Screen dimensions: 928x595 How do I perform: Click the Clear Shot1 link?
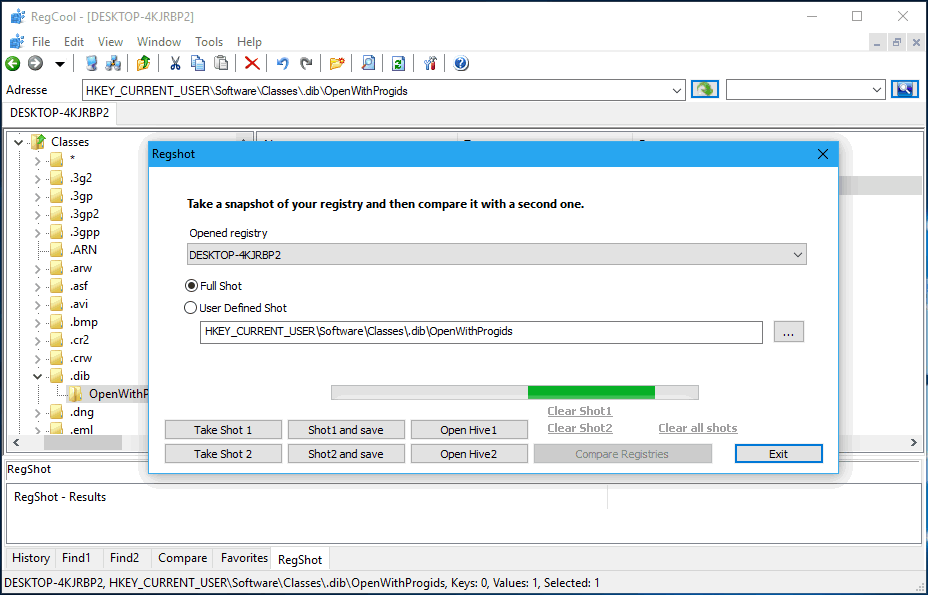tap(579, 411)
